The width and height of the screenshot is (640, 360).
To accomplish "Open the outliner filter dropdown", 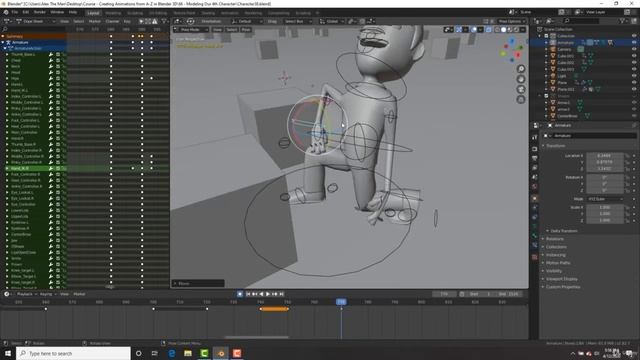I will click(624, 20).
